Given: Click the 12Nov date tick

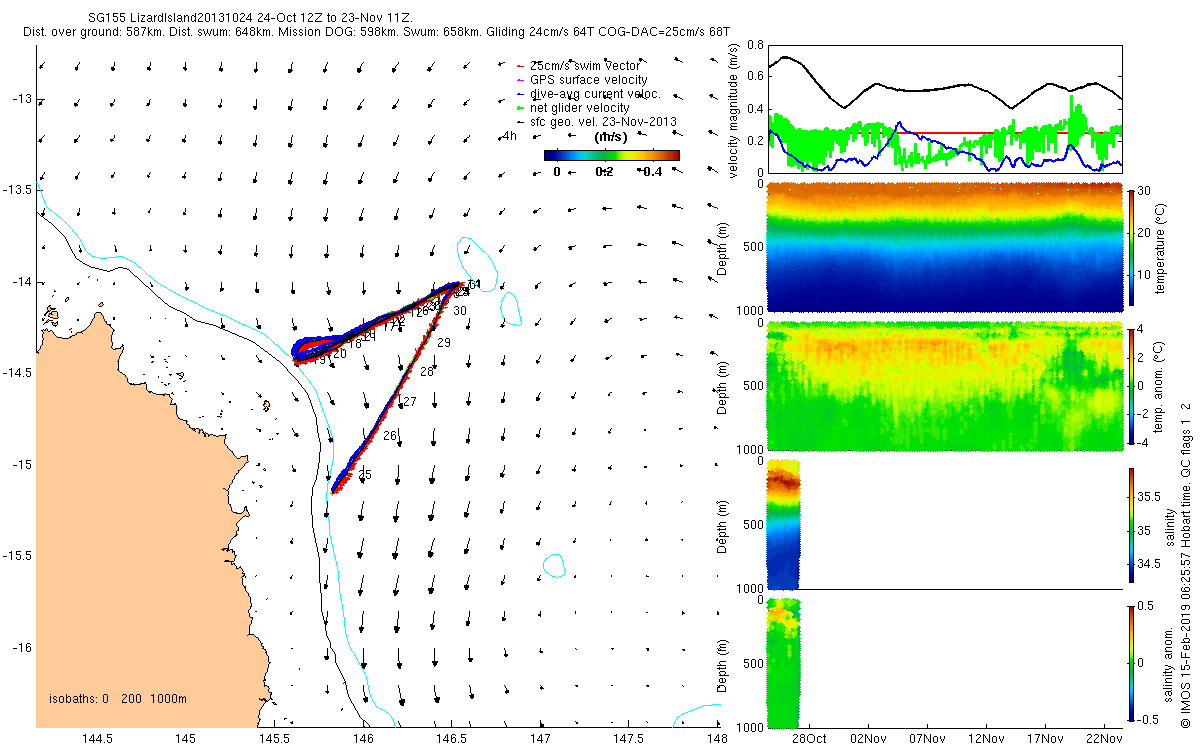Looking at the screenshot, I should click(x=986, y=738).
